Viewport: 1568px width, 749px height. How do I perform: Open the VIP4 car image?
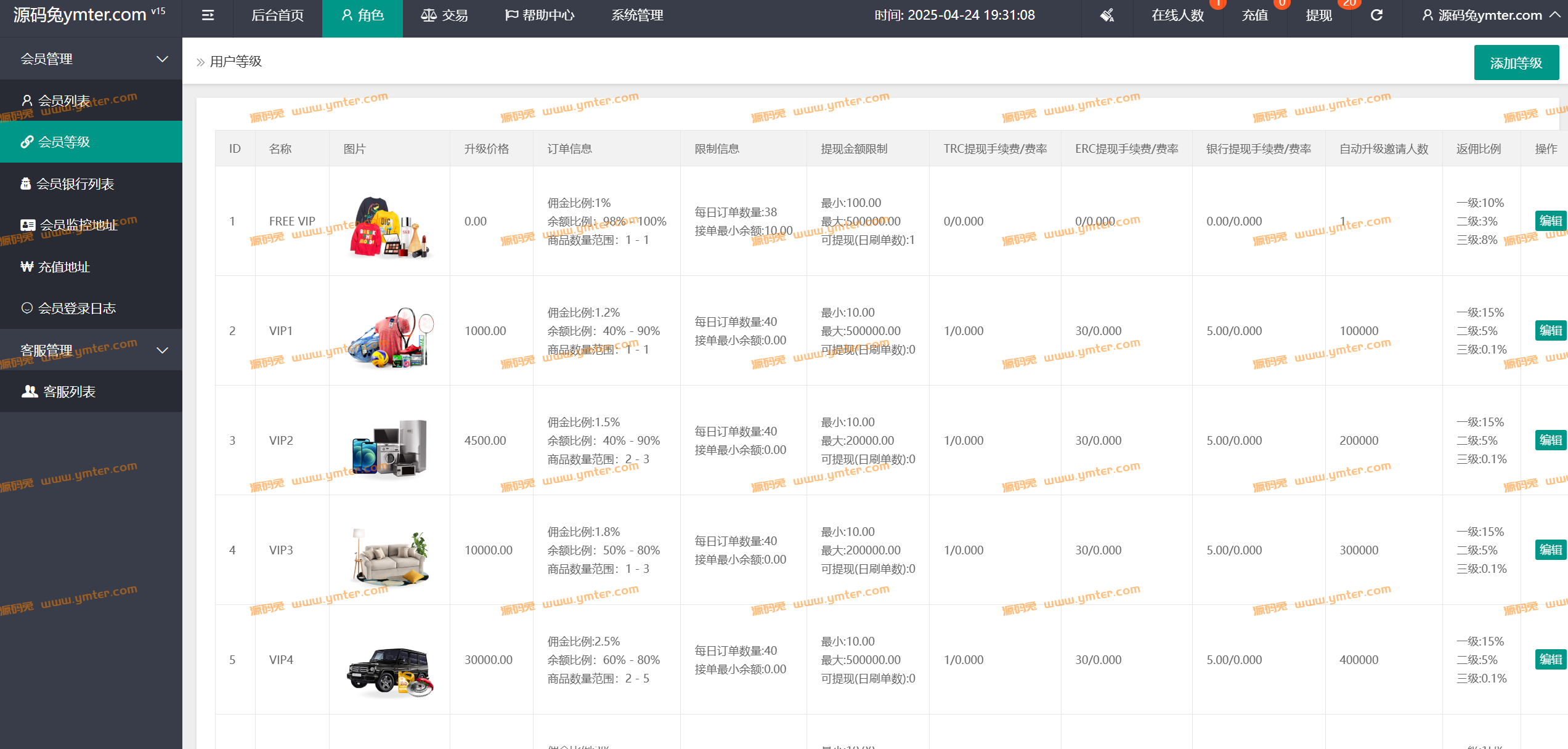click(391, 672)
